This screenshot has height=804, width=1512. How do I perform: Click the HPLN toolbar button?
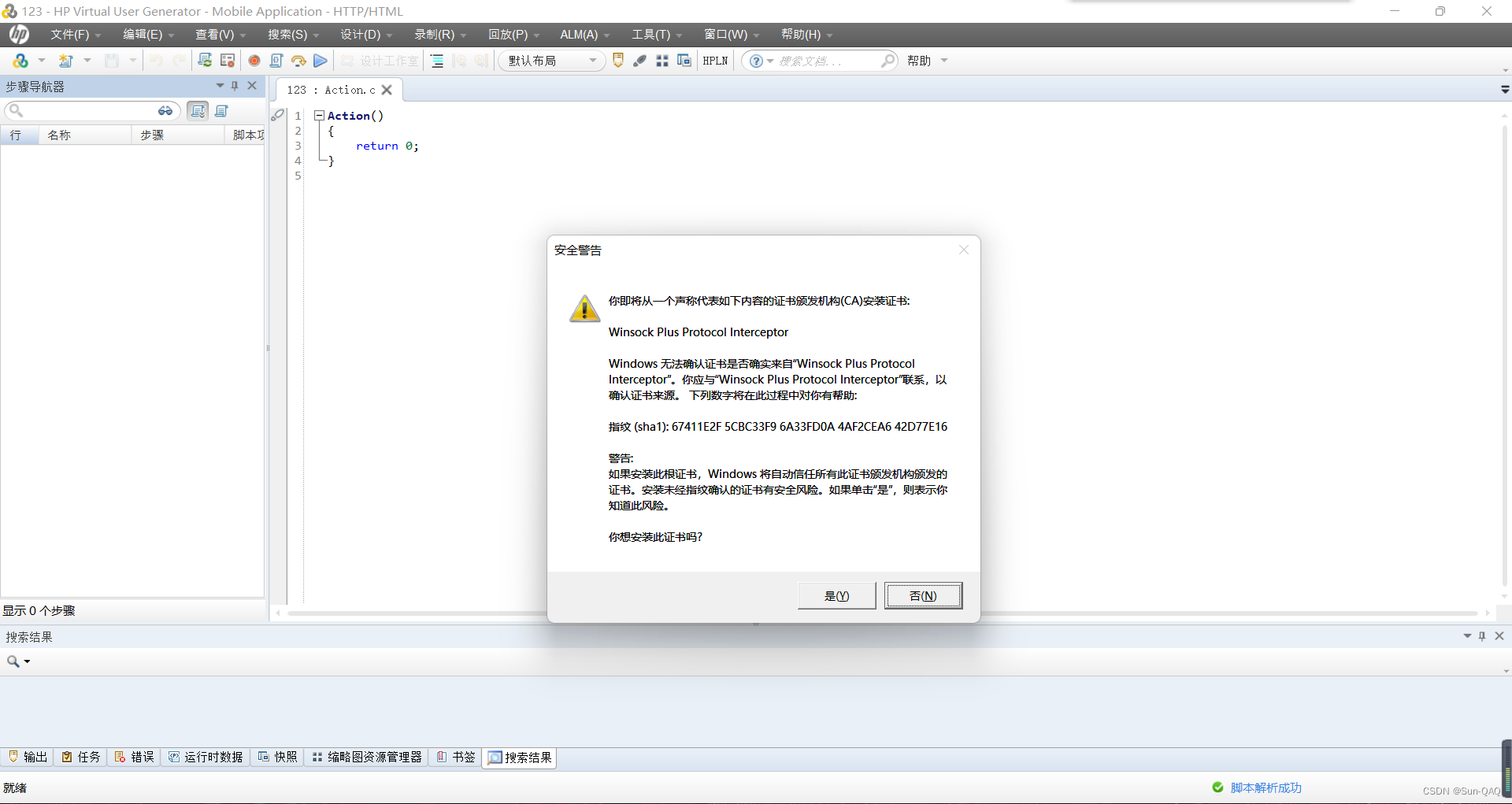(715, 61)
